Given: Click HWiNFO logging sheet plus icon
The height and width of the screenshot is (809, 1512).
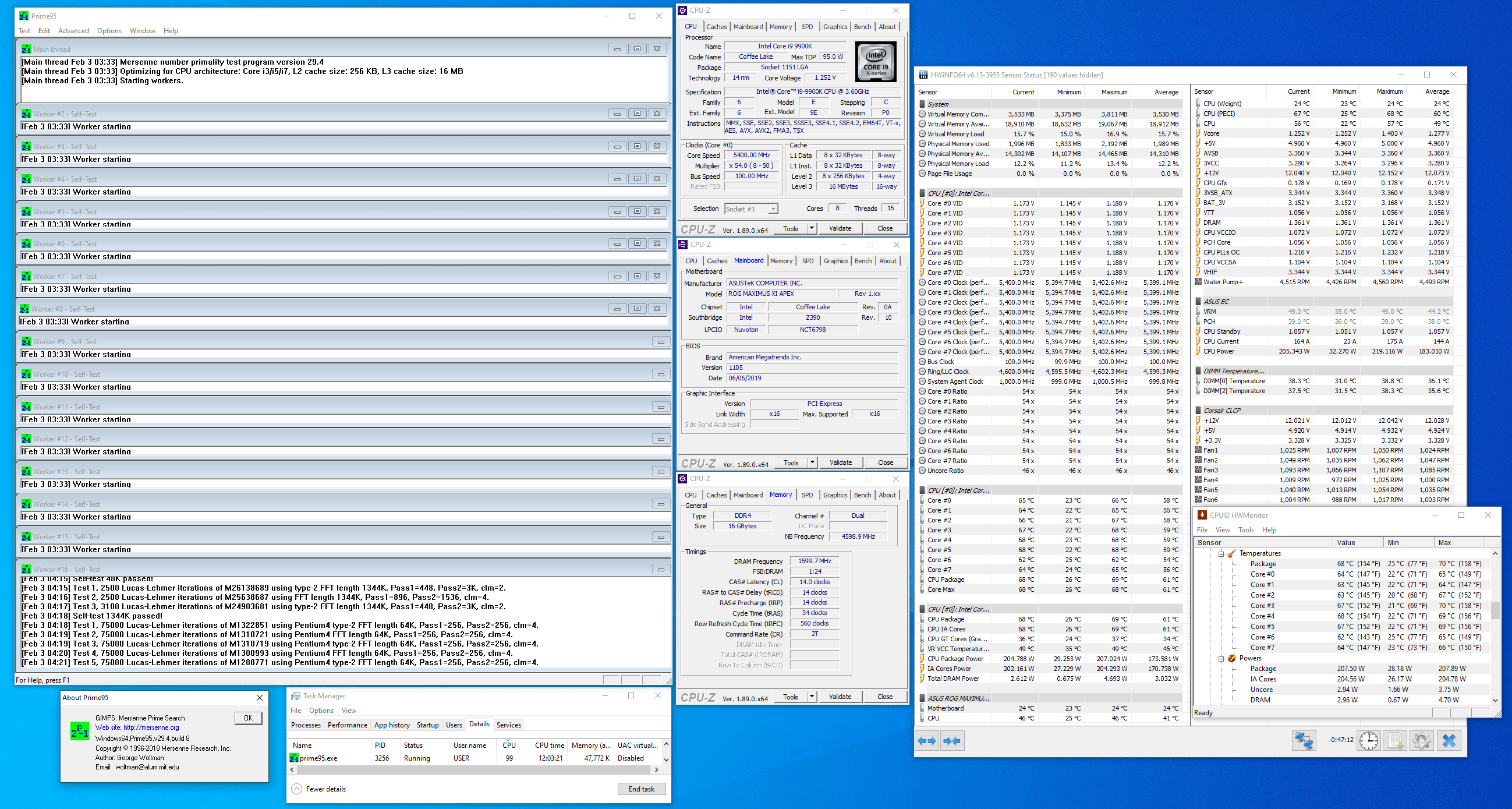Looking at the screenshot, I should click(x=1394, y=740).
